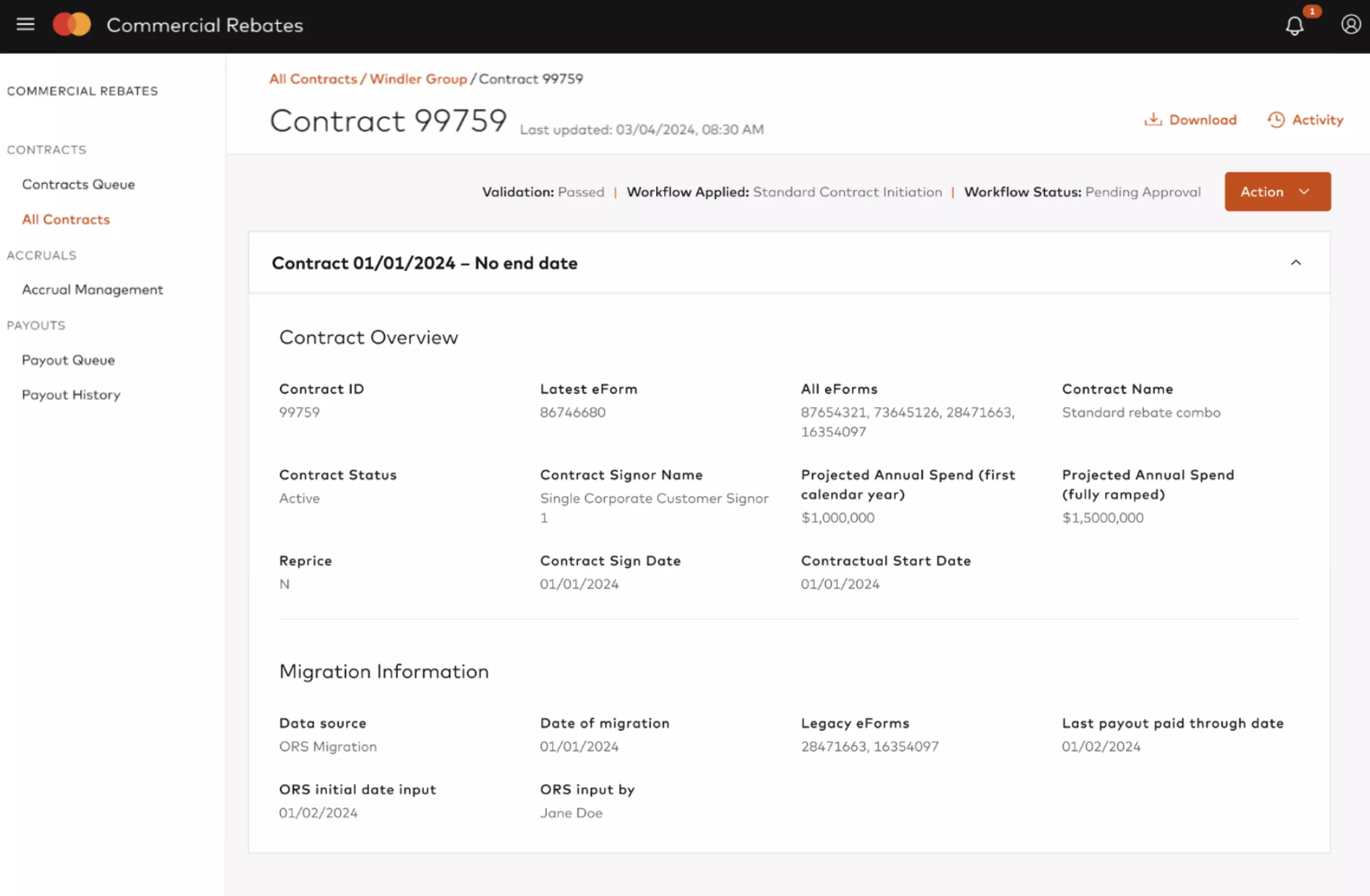
Task: Click Workflow Applied: Standard Contract Initiation
Action: (x=784, y=192)
